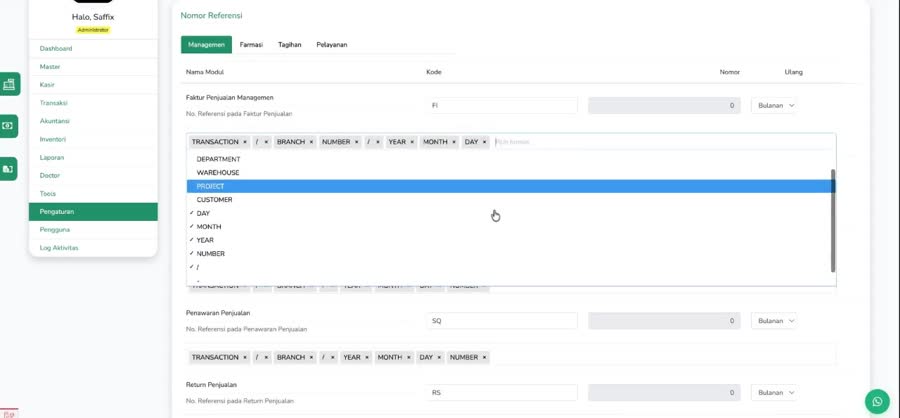Open Pengguna in the sidebar
This screenshot has width=900, height=418.
(93, 230)
